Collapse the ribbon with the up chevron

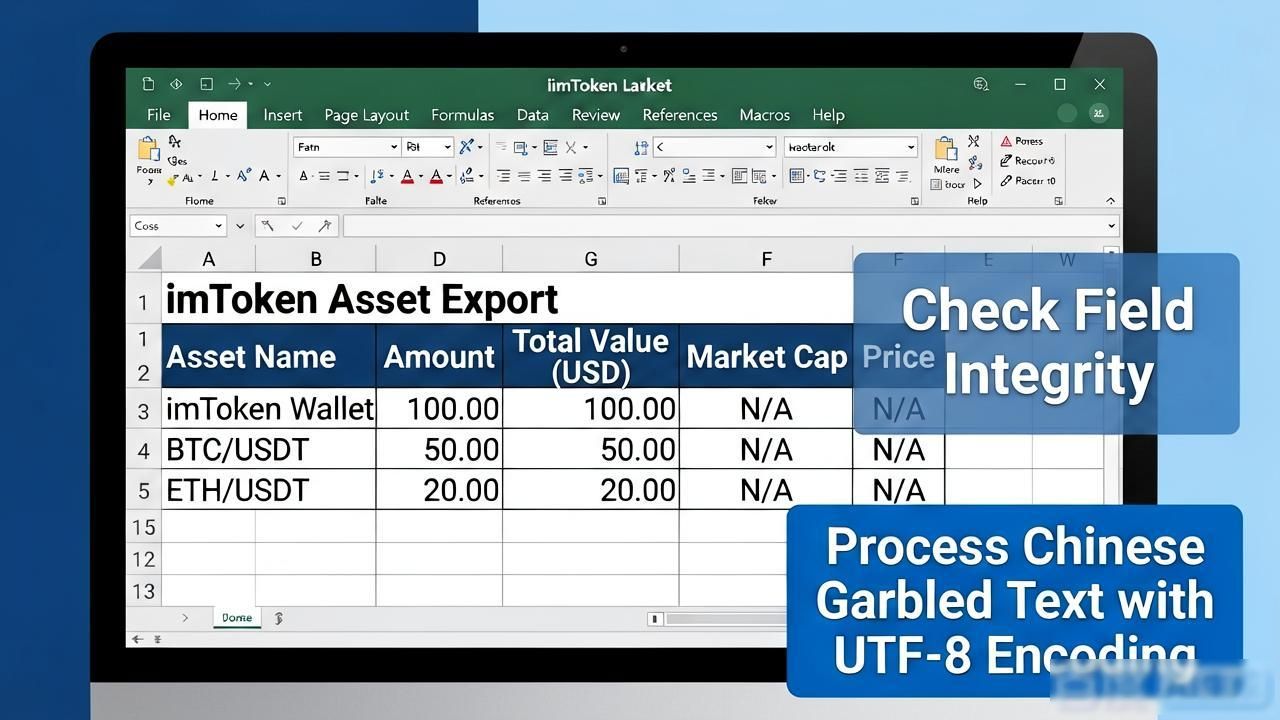point(1111,201)
